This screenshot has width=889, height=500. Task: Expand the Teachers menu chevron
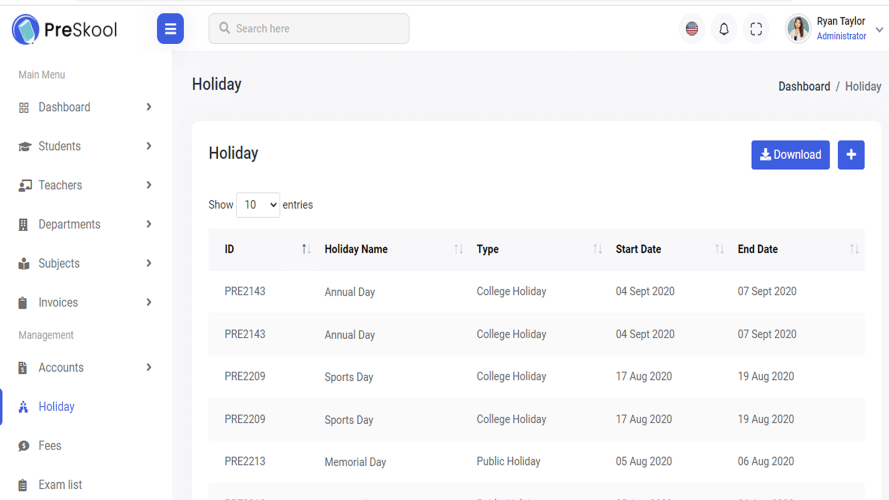tap(149, 185)
